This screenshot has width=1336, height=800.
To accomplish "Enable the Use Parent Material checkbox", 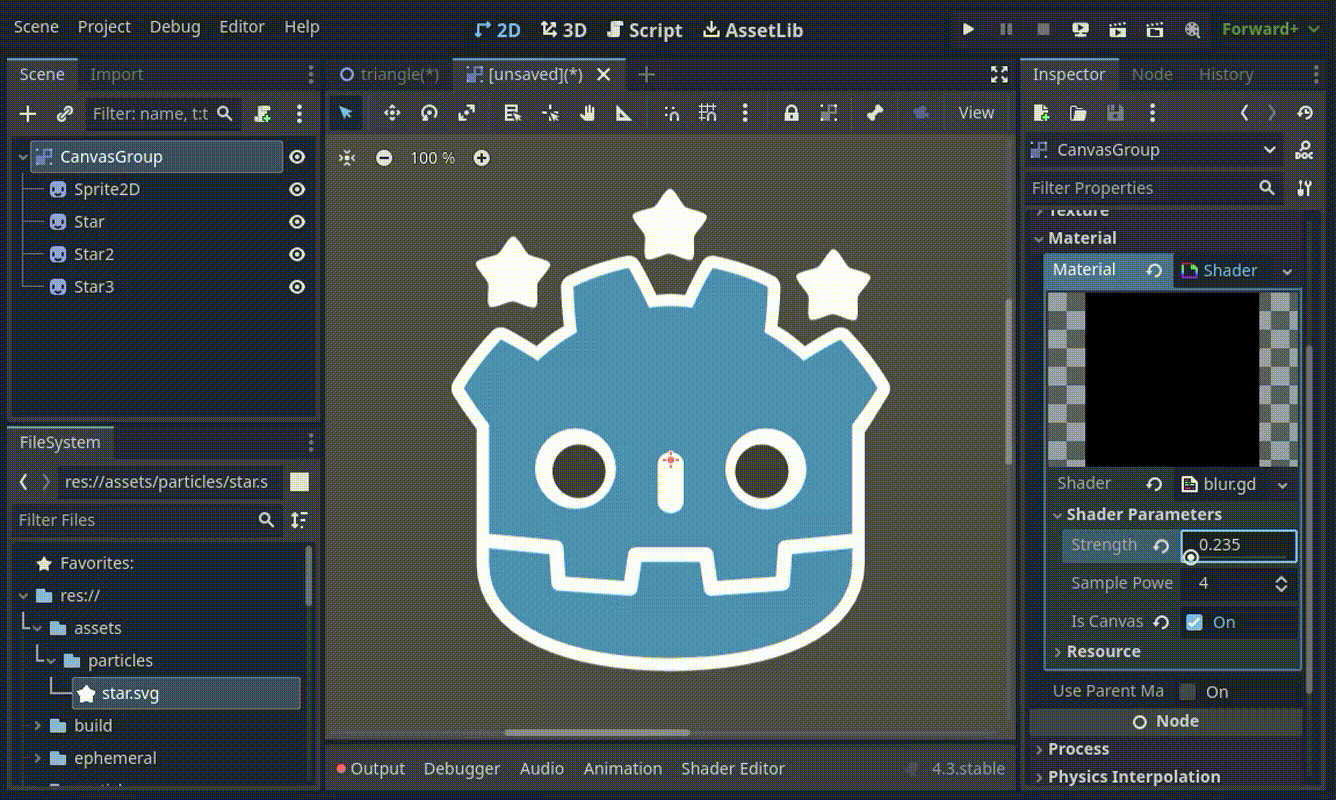I will [1188, 692].
